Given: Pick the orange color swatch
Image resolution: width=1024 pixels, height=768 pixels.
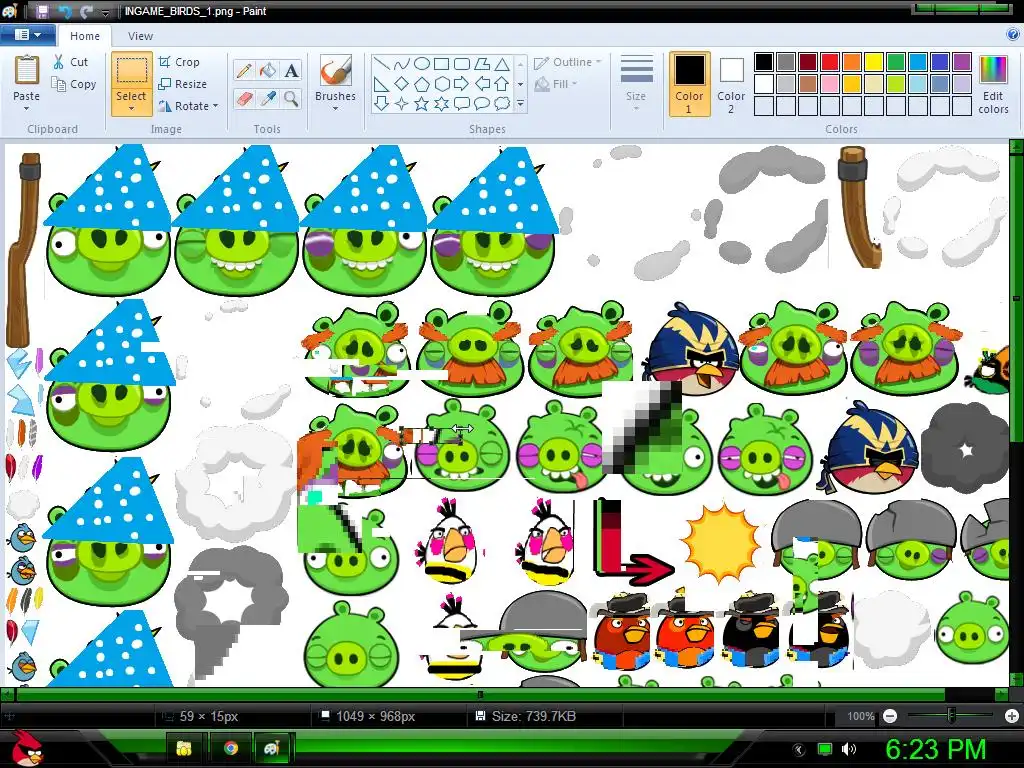Looking at the screenshot, I should 852,62.
